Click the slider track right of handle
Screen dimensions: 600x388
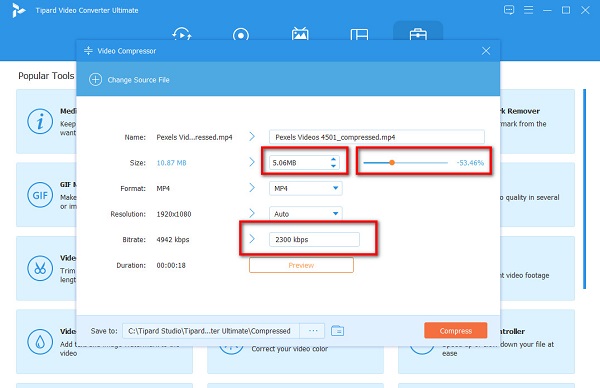(x=421, y=163)
